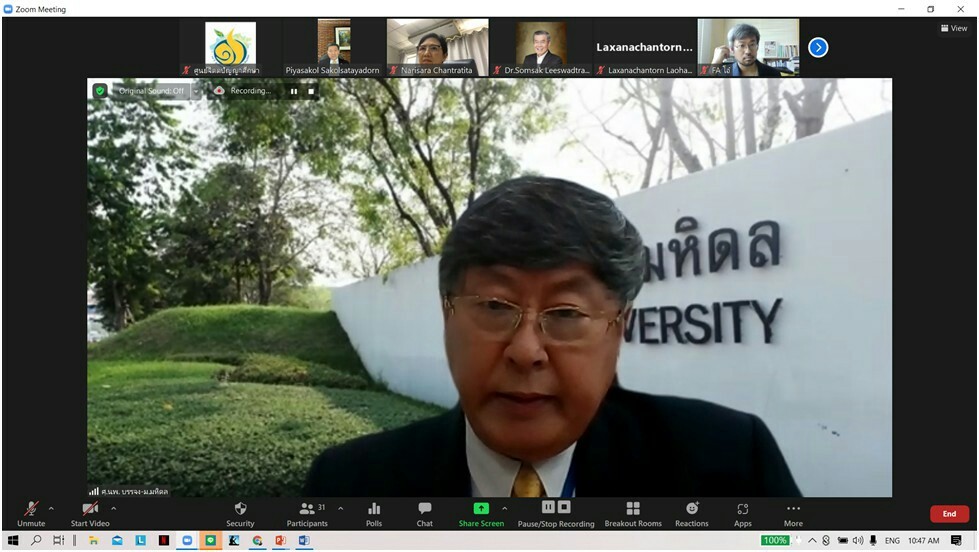
Task: Click the green encryption shield icon
Action: tap(100, 91)
